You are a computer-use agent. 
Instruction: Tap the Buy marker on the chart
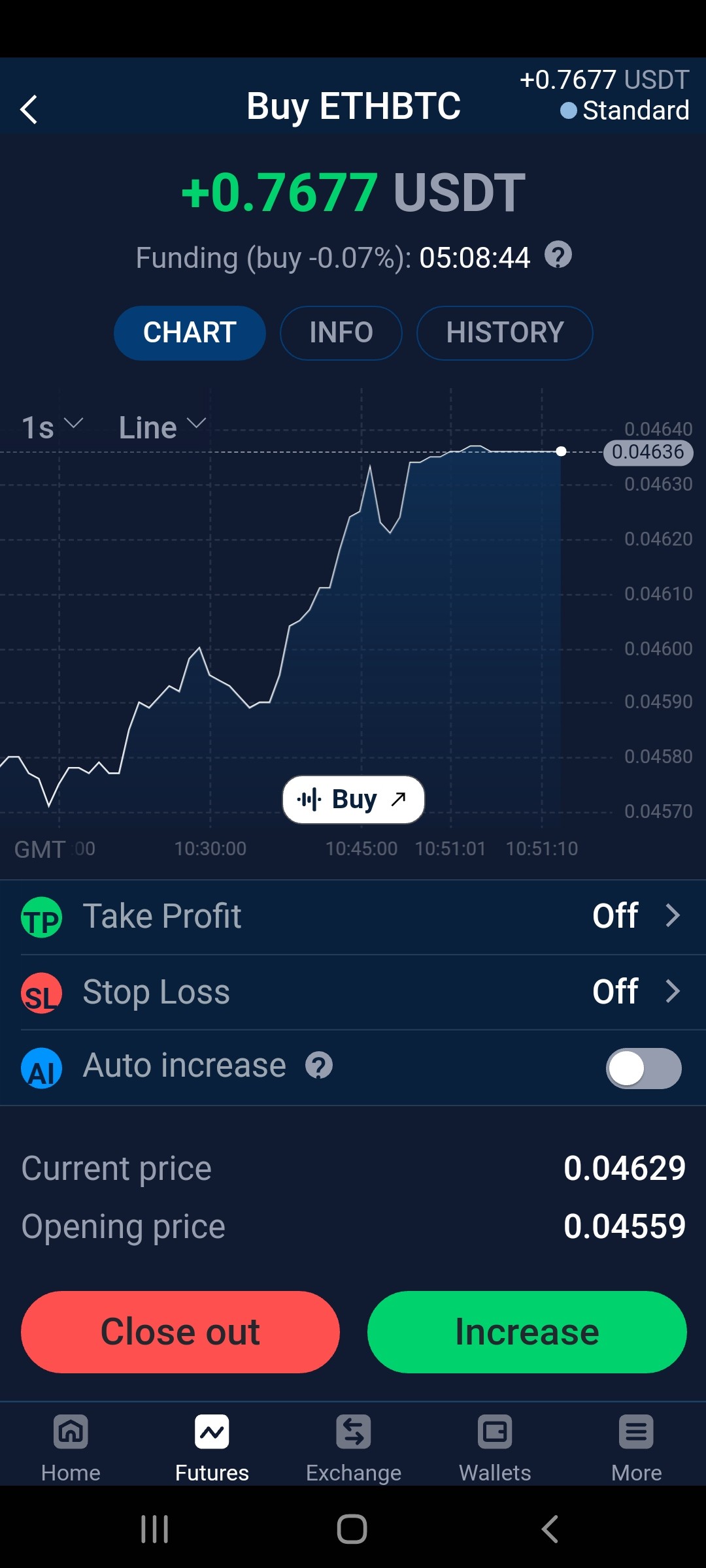[x=354, y=799]
